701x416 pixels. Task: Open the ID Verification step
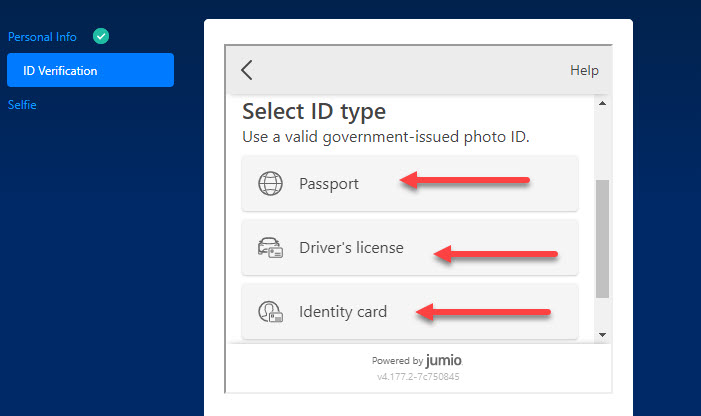click(x=90, y=70)
